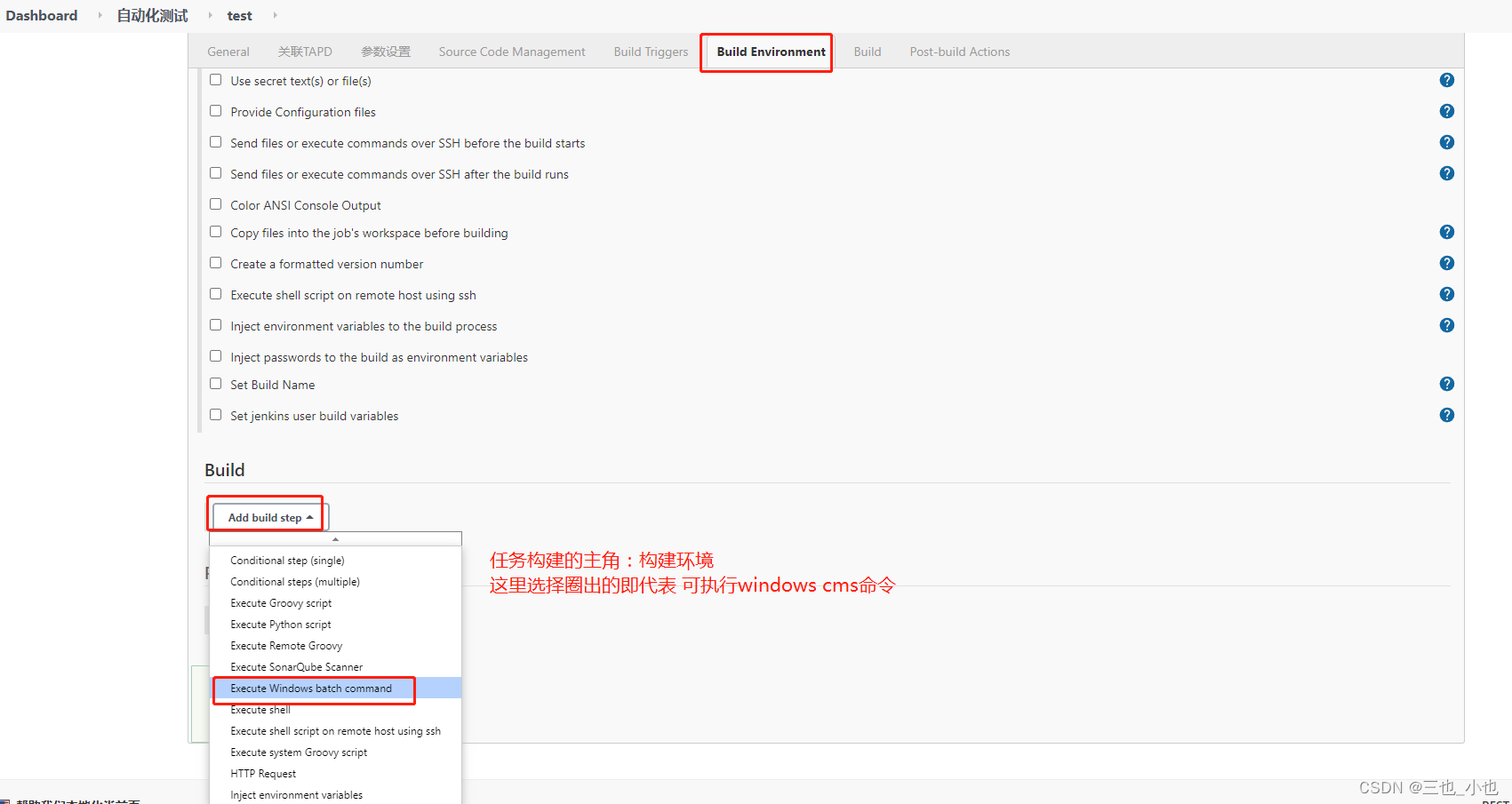Open help for Create a formatted version number
Image resolution: width=1512 pixels, height=804 pixels.
(1447, 263)
